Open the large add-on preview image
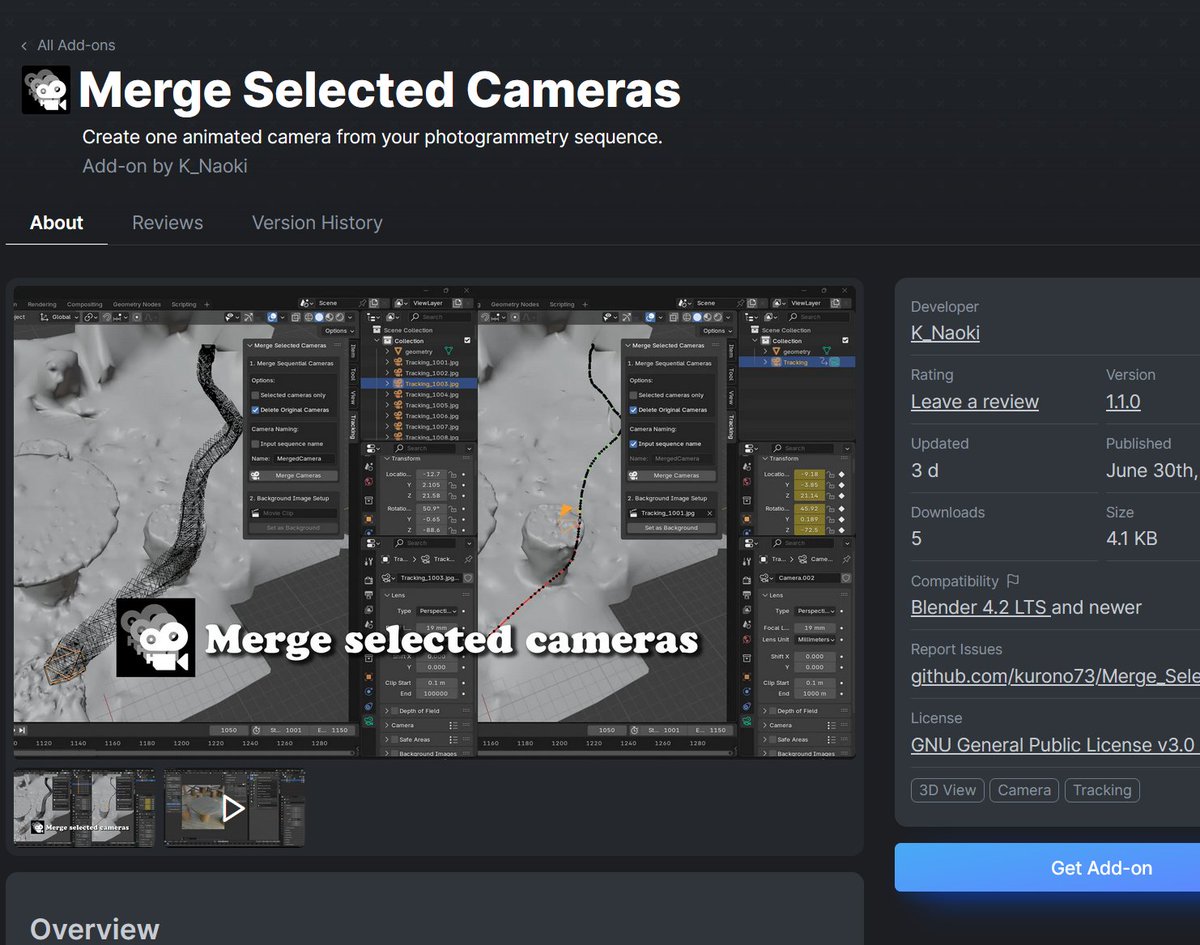The height and width of the screenshot is (945, 1200). click(434, 521)
